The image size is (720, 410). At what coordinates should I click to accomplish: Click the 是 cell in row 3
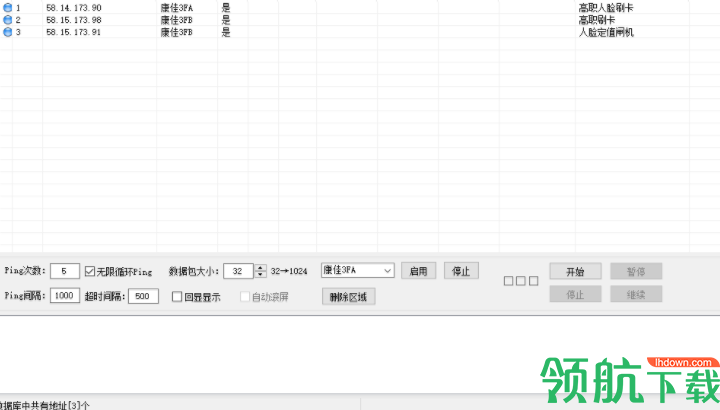225,32
